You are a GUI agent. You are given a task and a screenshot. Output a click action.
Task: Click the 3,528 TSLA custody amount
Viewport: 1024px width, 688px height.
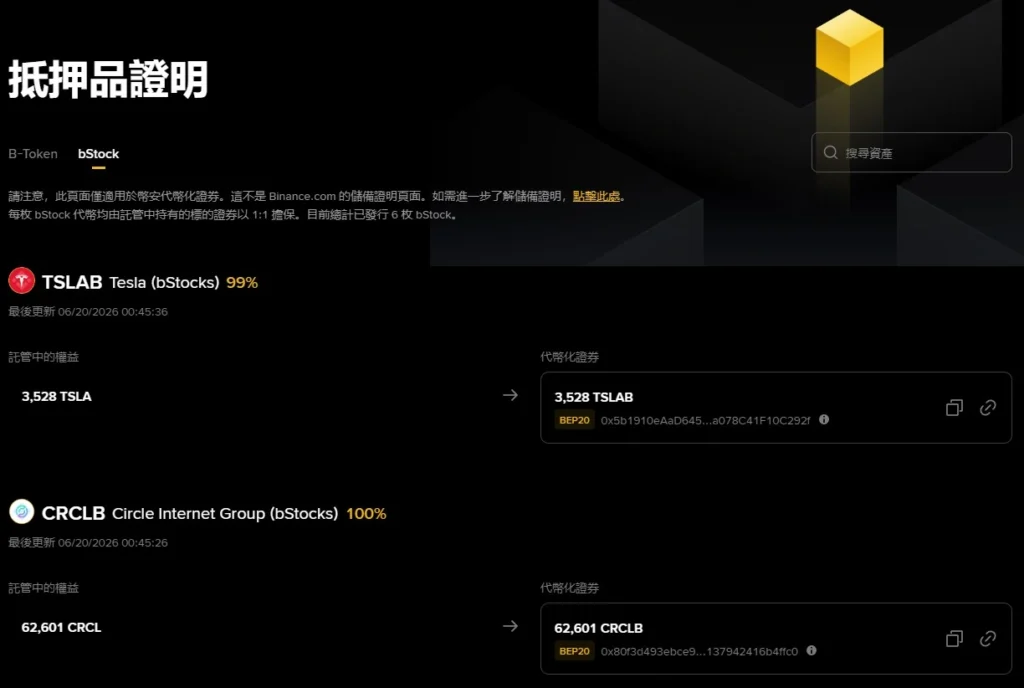pos(57,396)
